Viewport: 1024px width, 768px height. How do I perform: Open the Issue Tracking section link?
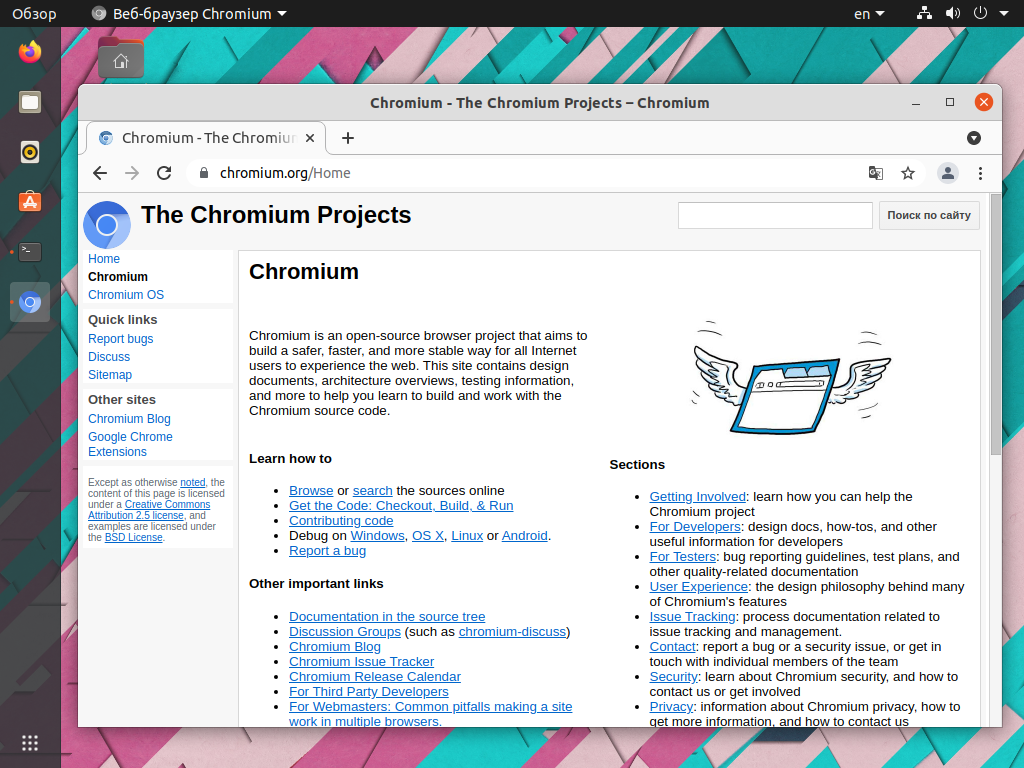pyautogui.click(x=692, y=616)
